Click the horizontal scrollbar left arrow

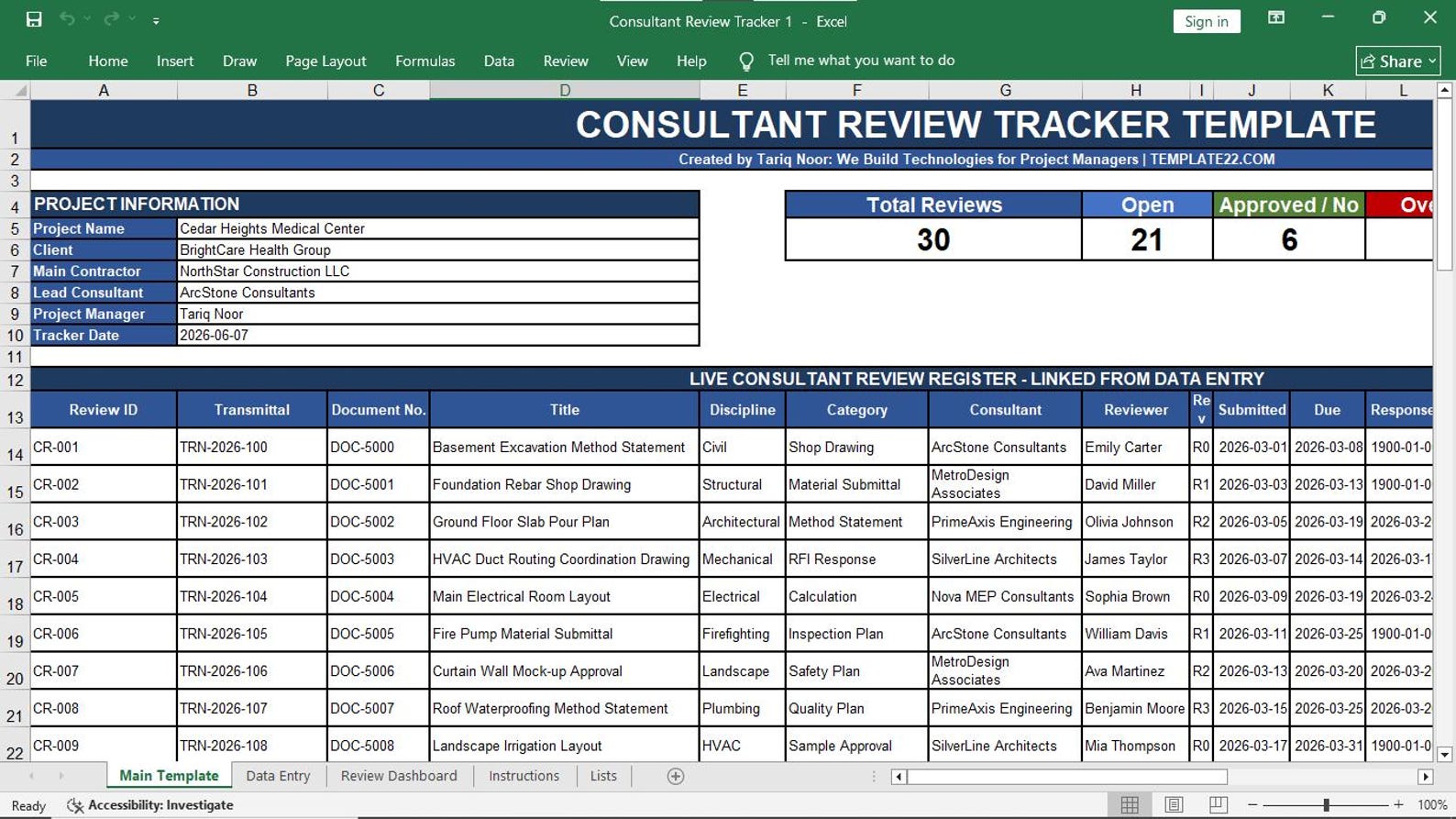(x=899, y=777)
